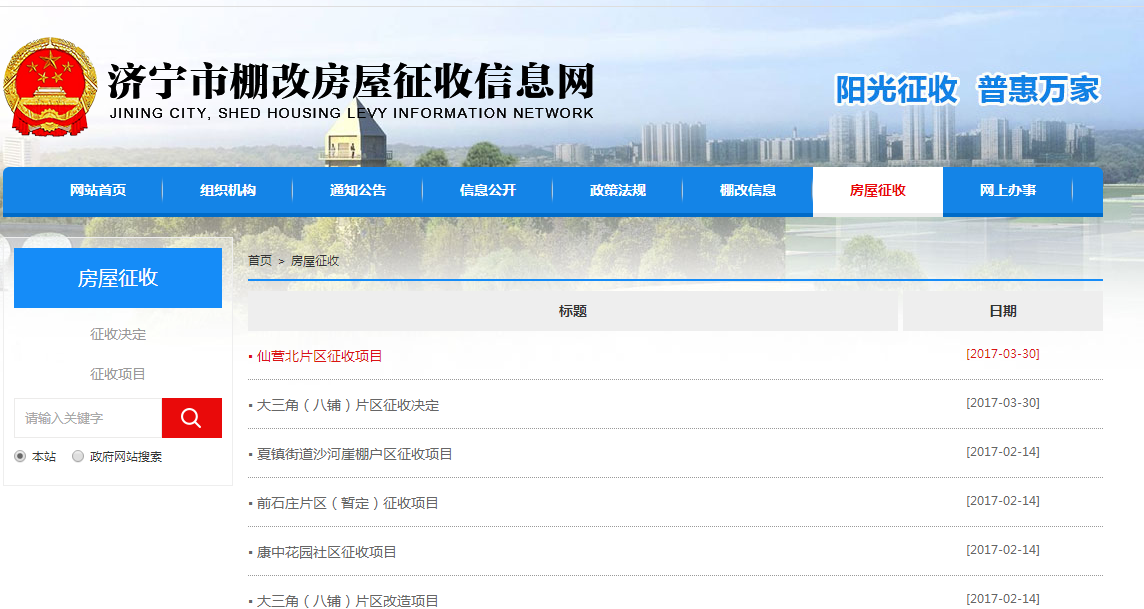Focus the 请输入关键字 search field
This screenshot has width=1144, height=609.
click(88, 418)
